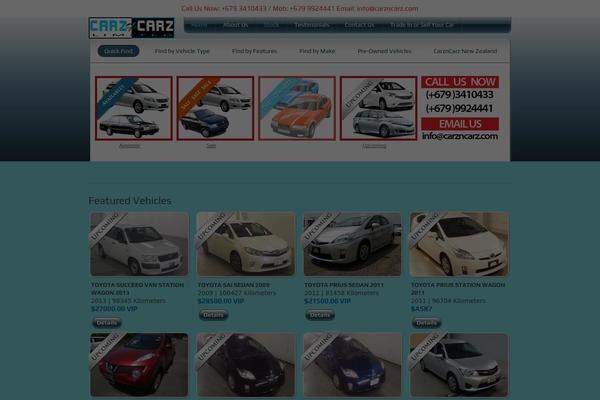Open the silver sedan photo in second row

point(459,365)
